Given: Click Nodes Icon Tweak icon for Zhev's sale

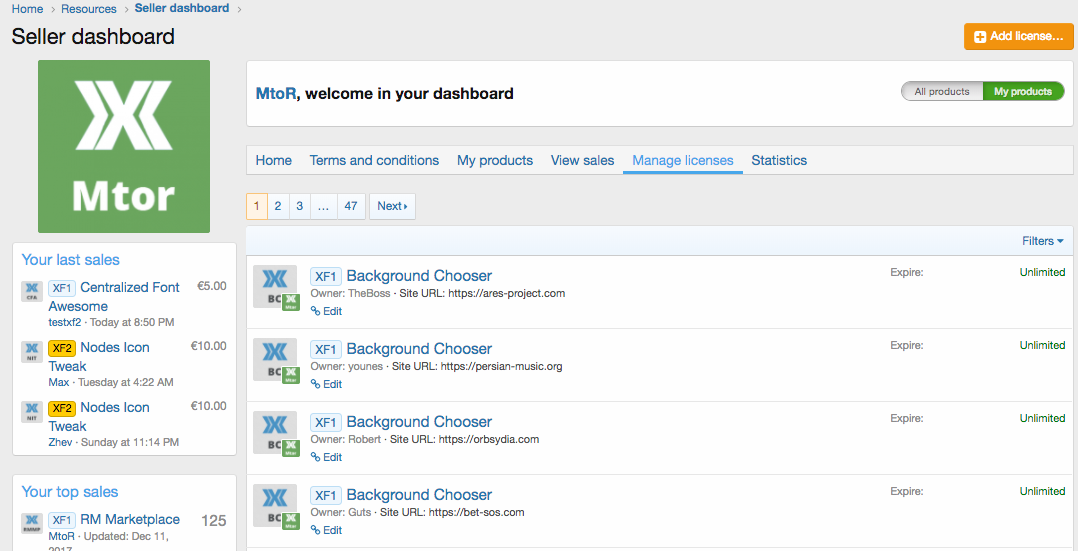Looking at the screenshot, I should coord(32,411).
